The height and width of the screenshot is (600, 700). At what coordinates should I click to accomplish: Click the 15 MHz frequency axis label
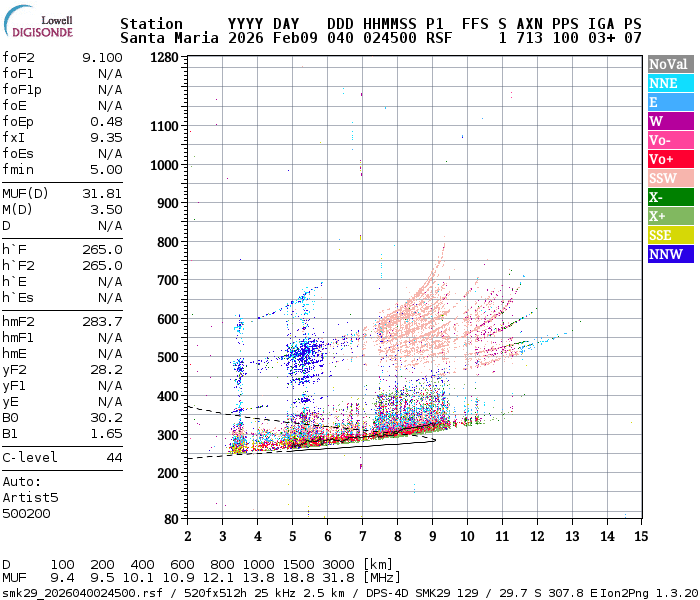point(641,536)
